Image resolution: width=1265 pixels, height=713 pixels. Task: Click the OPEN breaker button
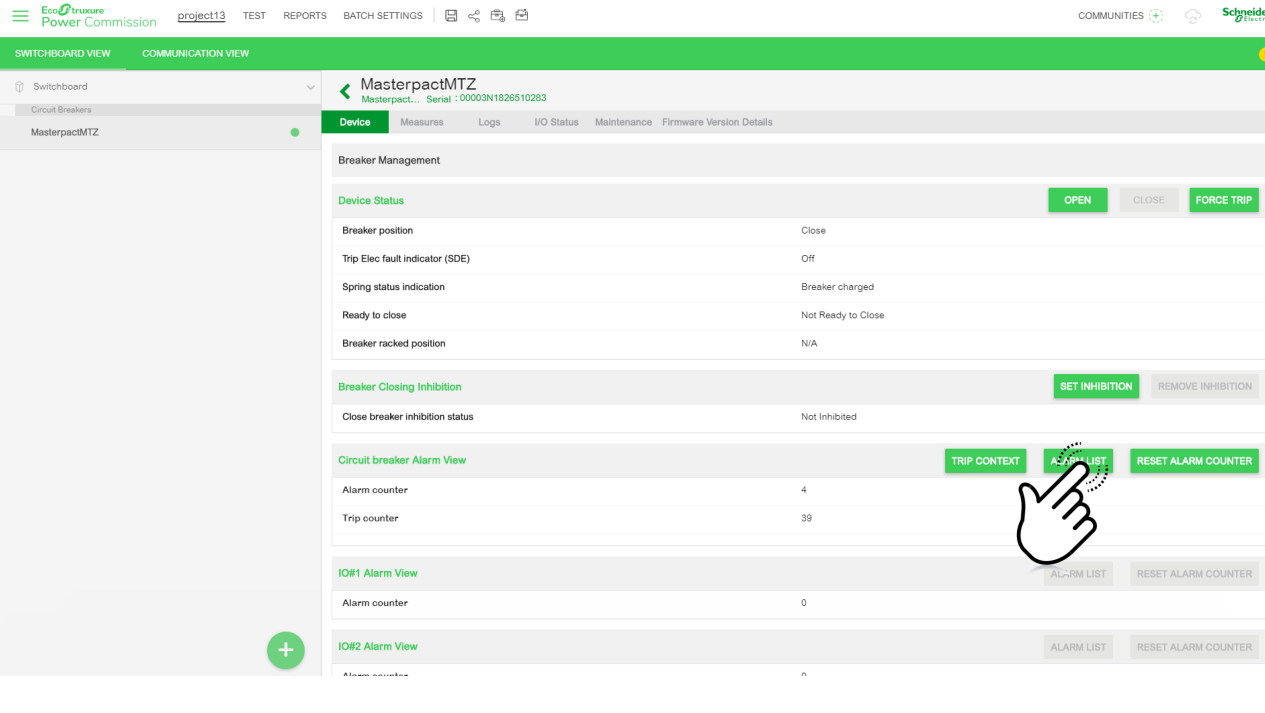click(x=1078, y=200)
